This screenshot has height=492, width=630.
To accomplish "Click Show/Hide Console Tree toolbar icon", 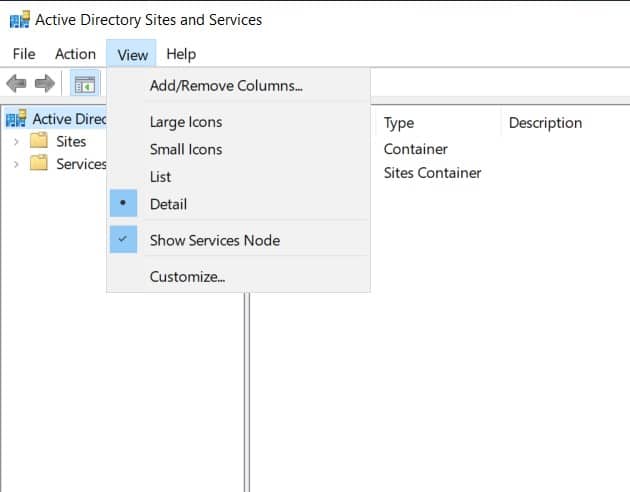I will [x=84, y=85].
